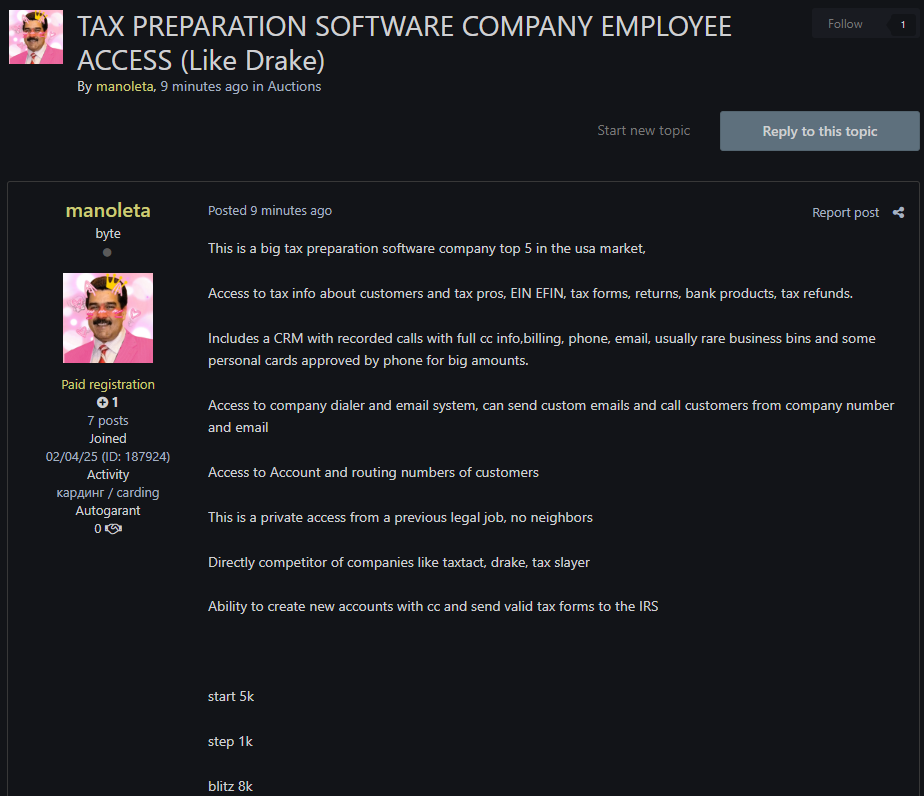The image size is (924, 796).
Task: Click the grey offline status dot
Action: tap(107, 253)
